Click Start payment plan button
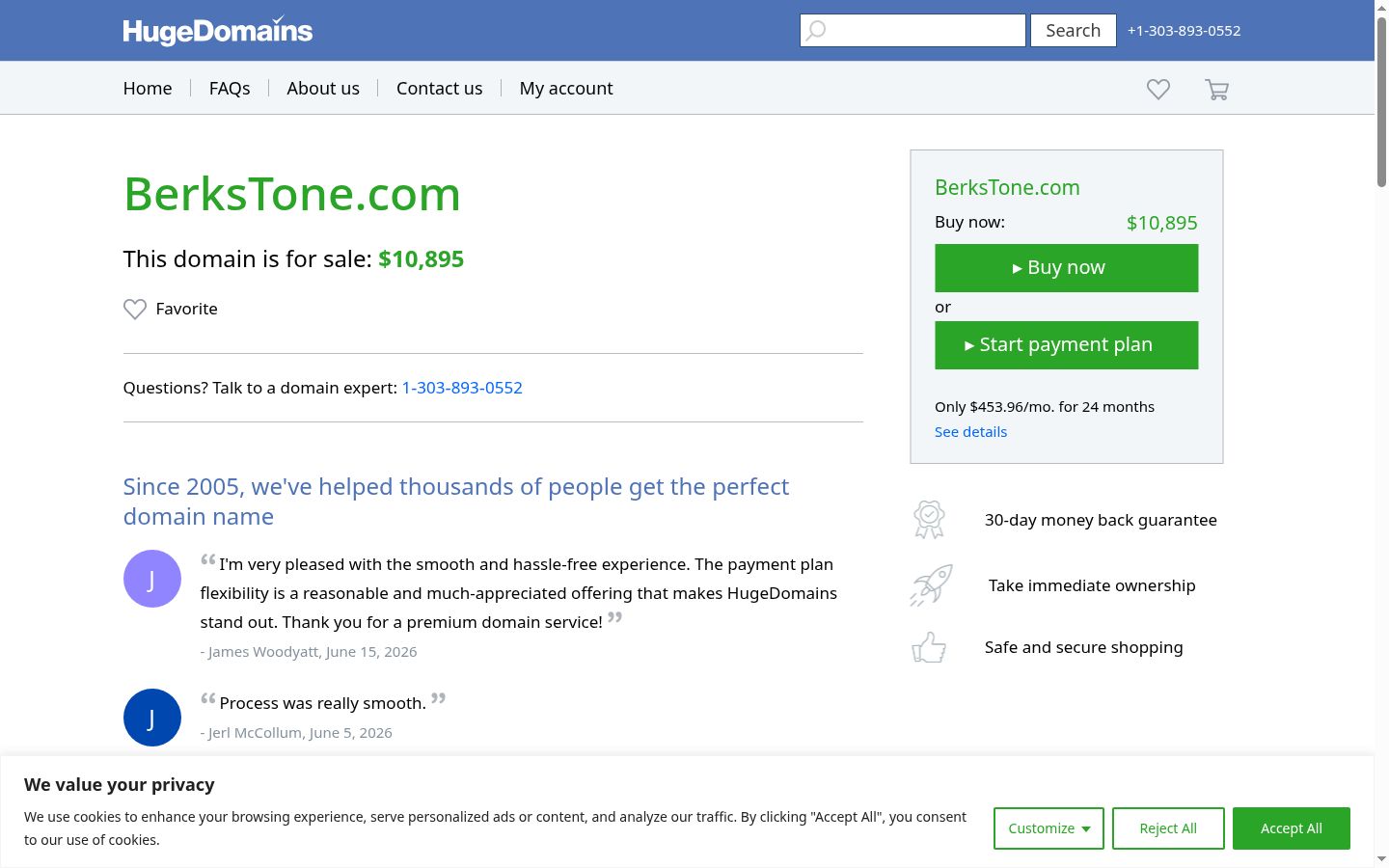Screen dimensions: 1389x868 1067,345
